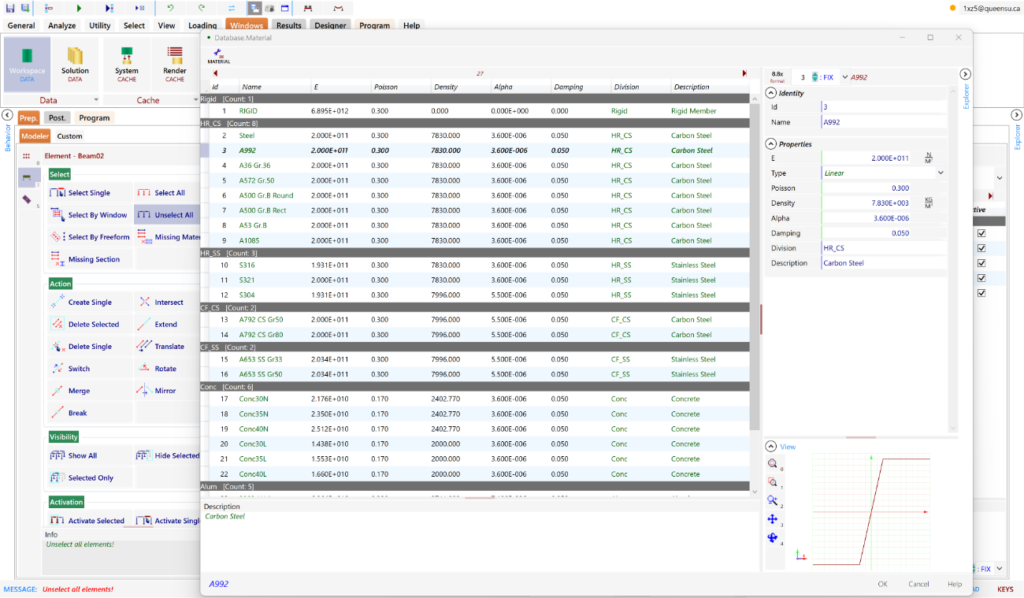The width and height of the screenshot is (1024, 598).
Task: Collapse the View section
Action: coord(771,447)
